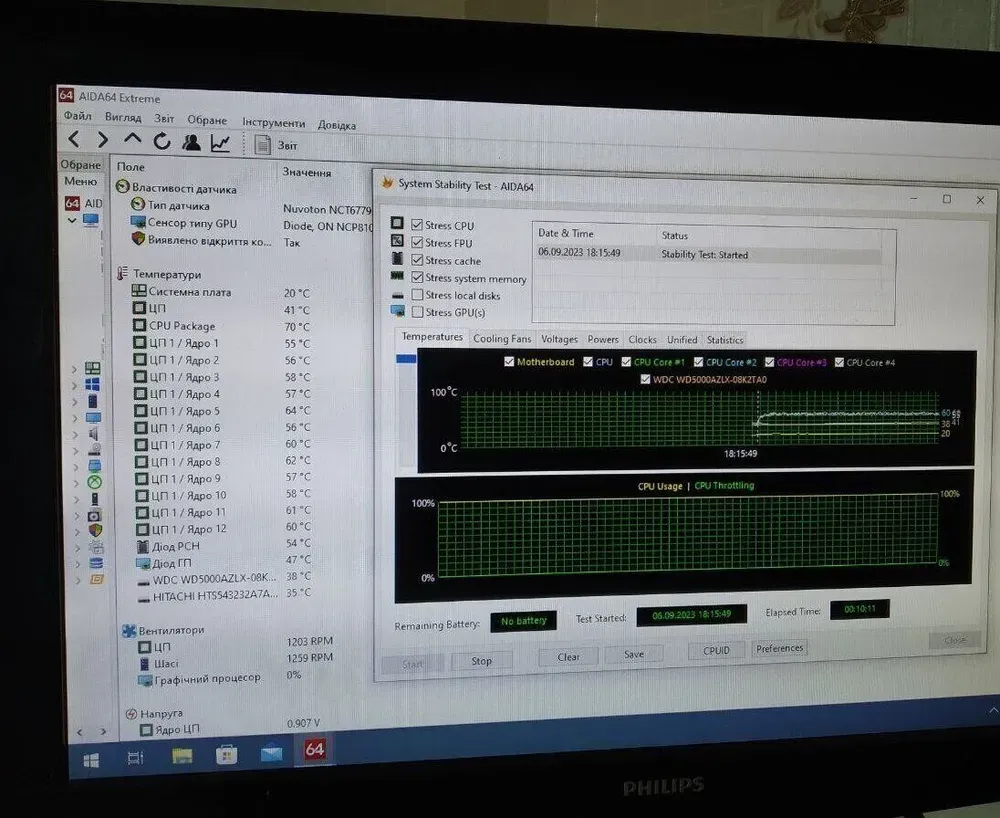The image size is (1000, 818).
Task: Open the user profile toolbar icon
Action: 191,143
